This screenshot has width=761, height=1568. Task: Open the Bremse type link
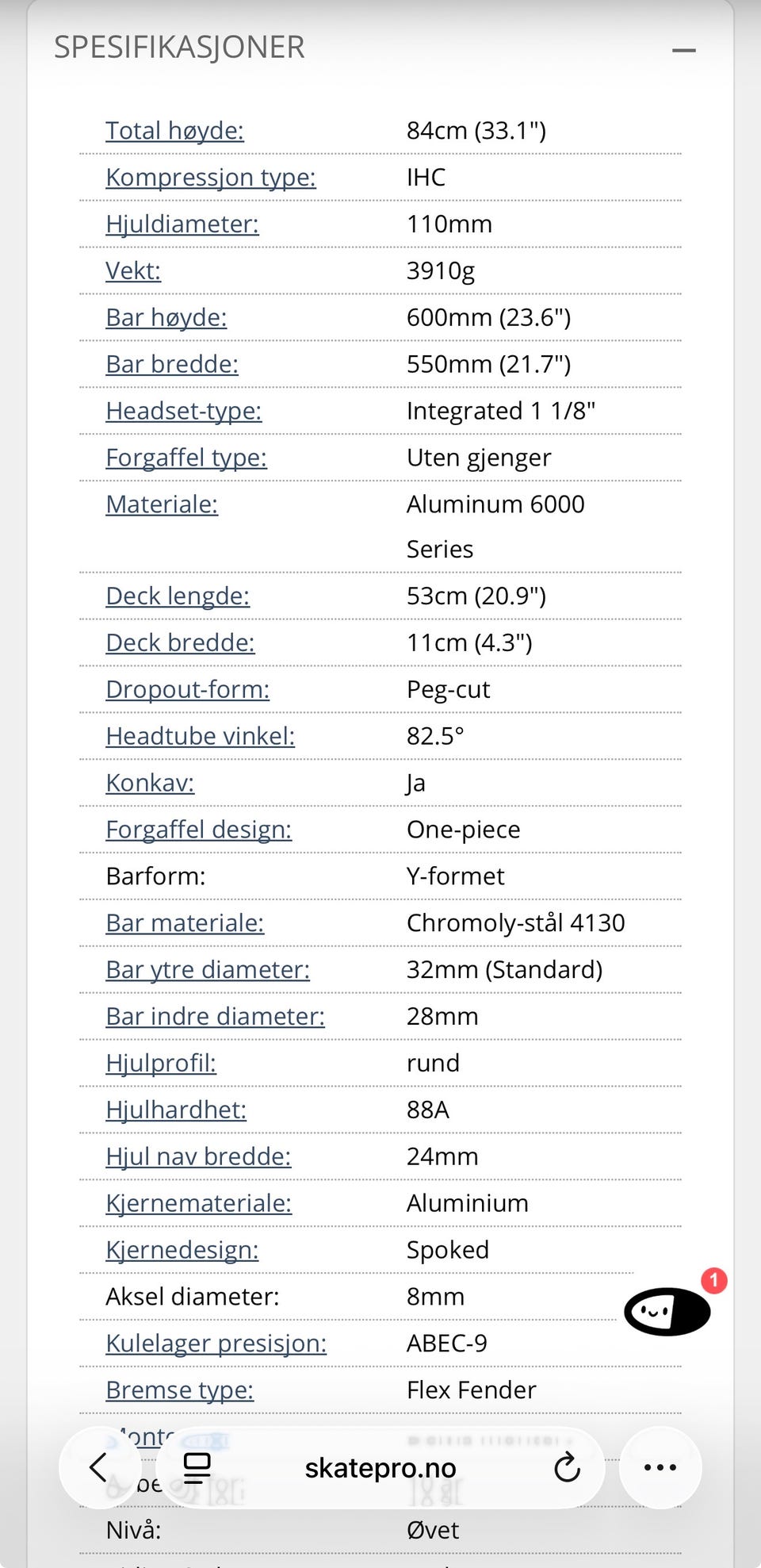click(x=180, y=1390)
